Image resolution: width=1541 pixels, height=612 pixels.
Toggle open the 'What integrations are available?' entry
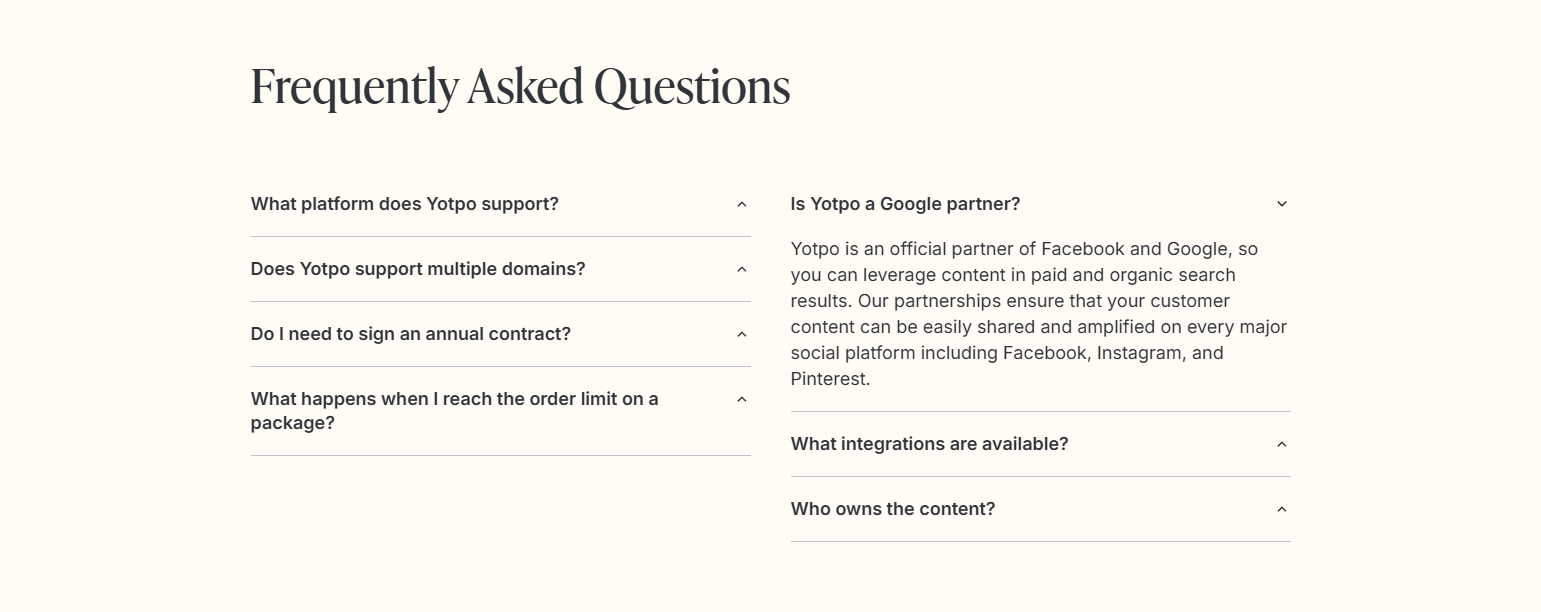click(930, 443)
